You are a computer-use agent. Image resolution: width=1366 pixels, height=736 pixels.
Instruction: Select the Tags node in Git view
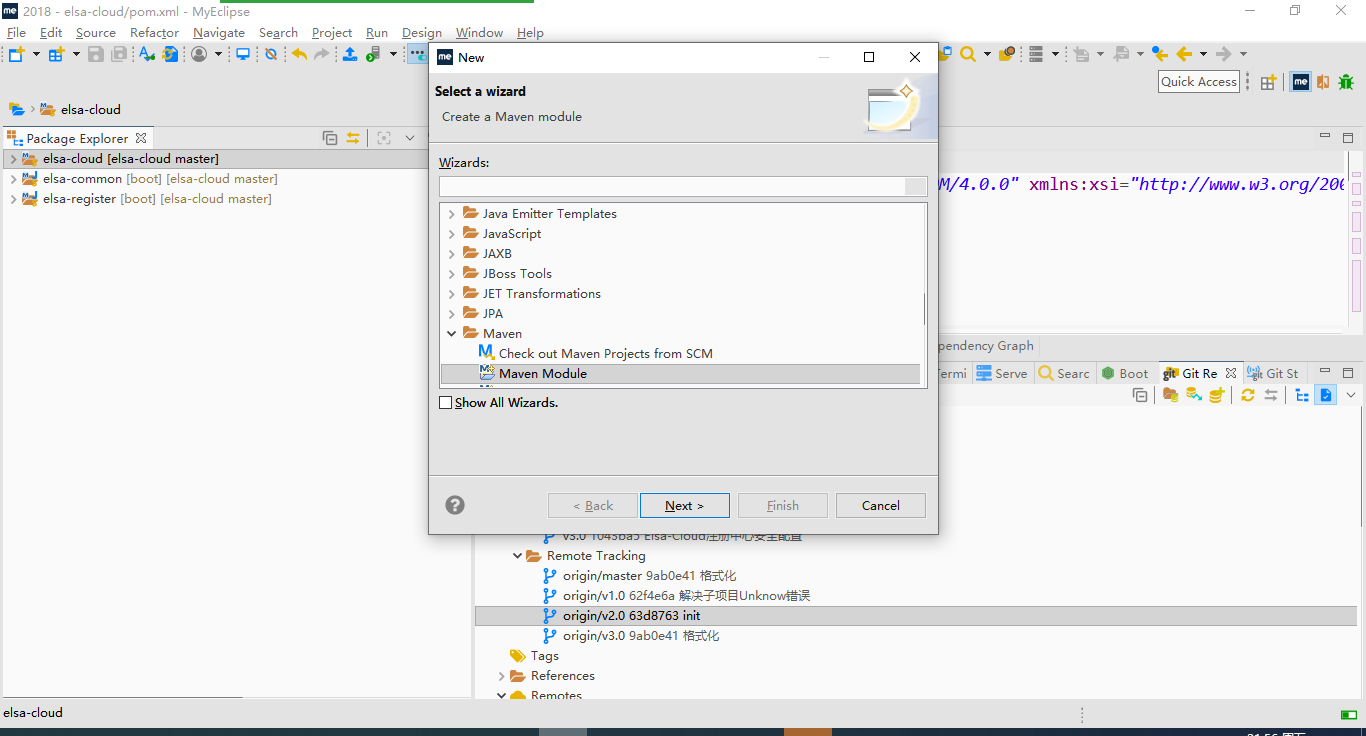[x=544, y=656]
